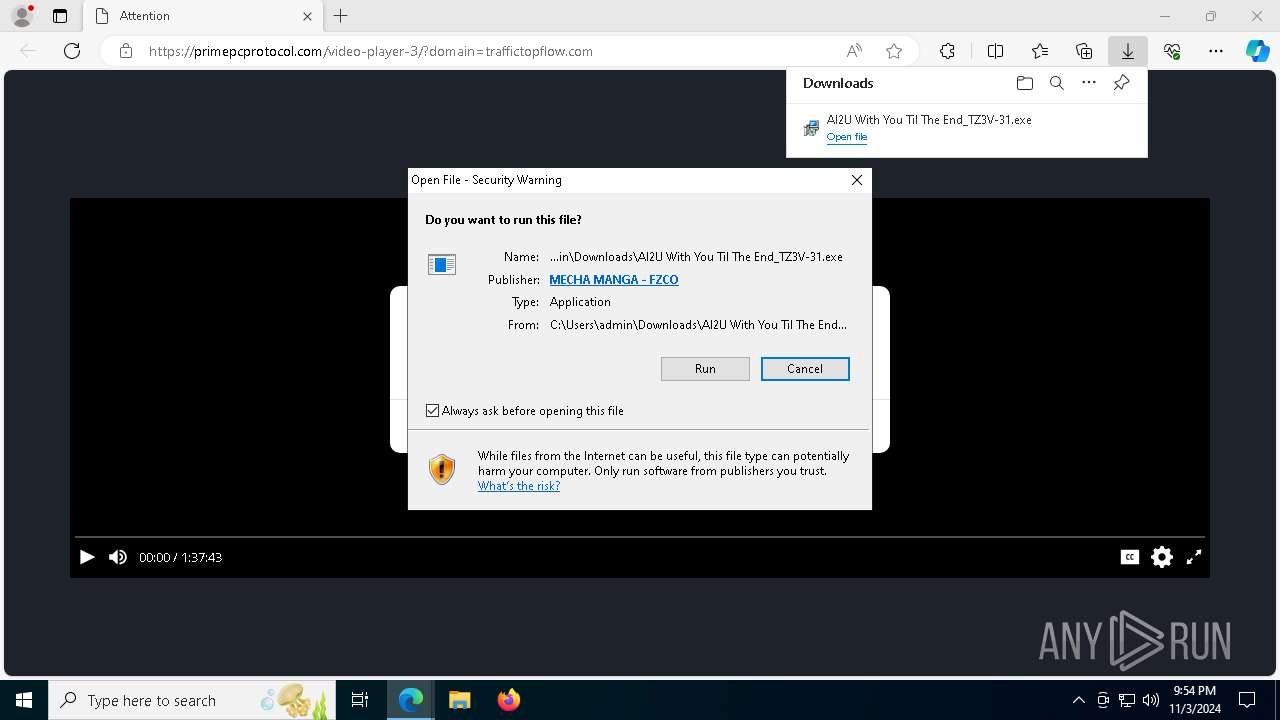Open Task View on taskbar

point(360,700)
